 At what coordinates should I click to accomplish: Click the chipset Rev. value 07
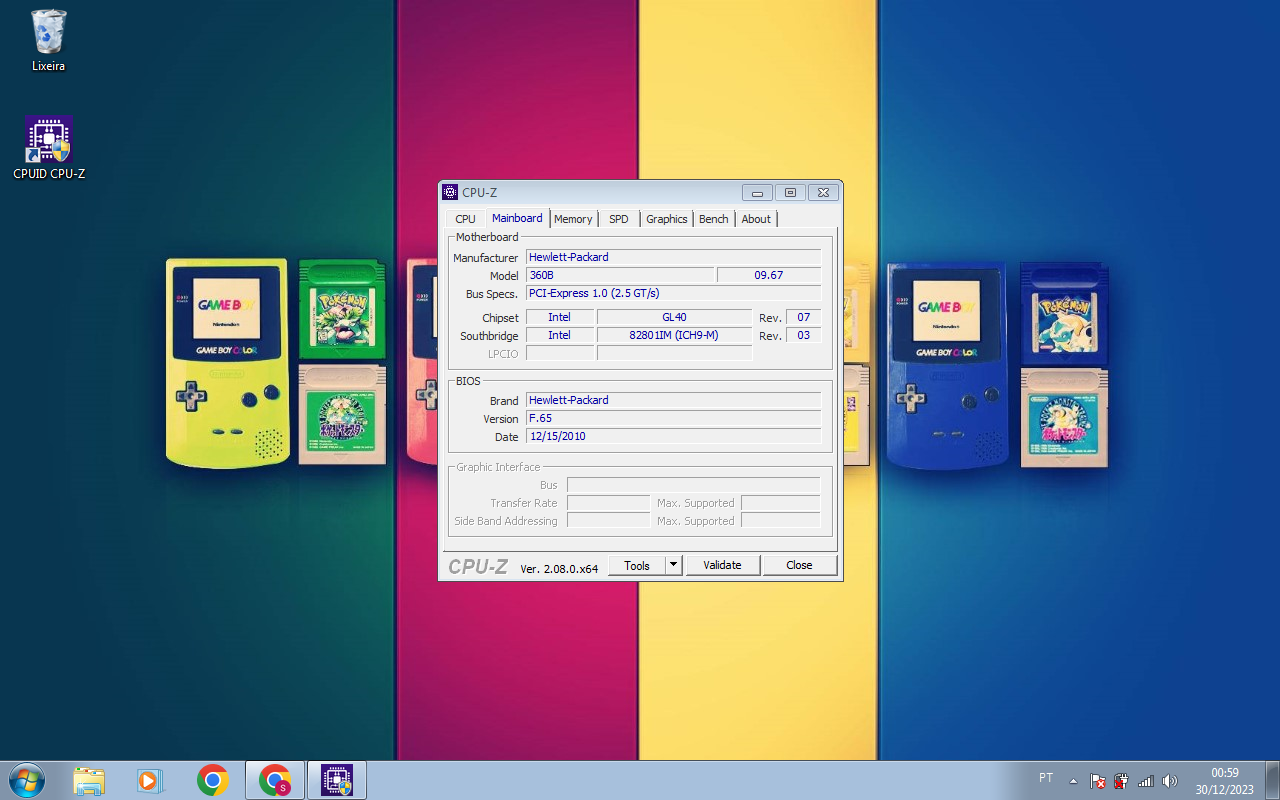[804, 317]
